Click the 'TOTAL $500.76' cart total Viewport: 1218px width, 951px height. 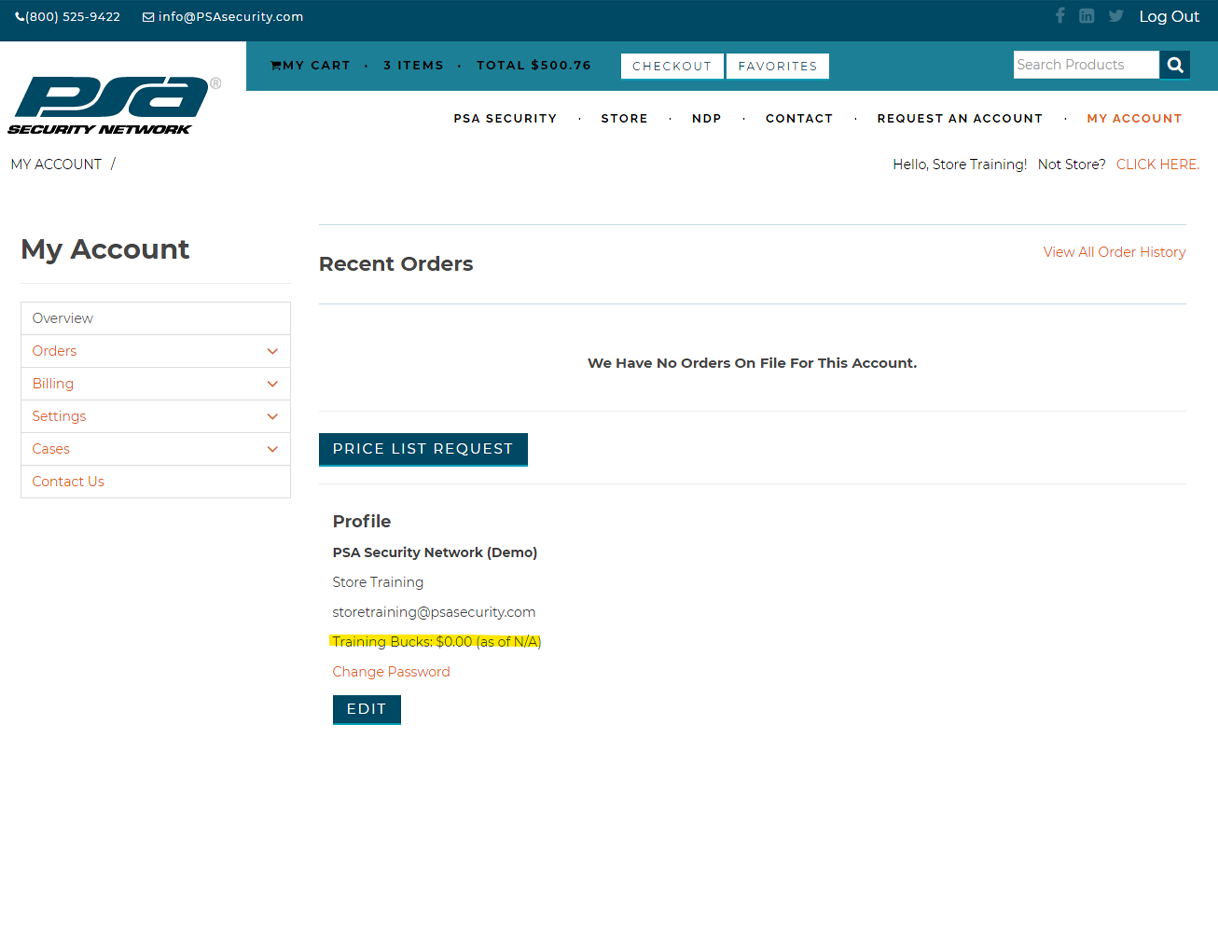(x=534, y=66)
